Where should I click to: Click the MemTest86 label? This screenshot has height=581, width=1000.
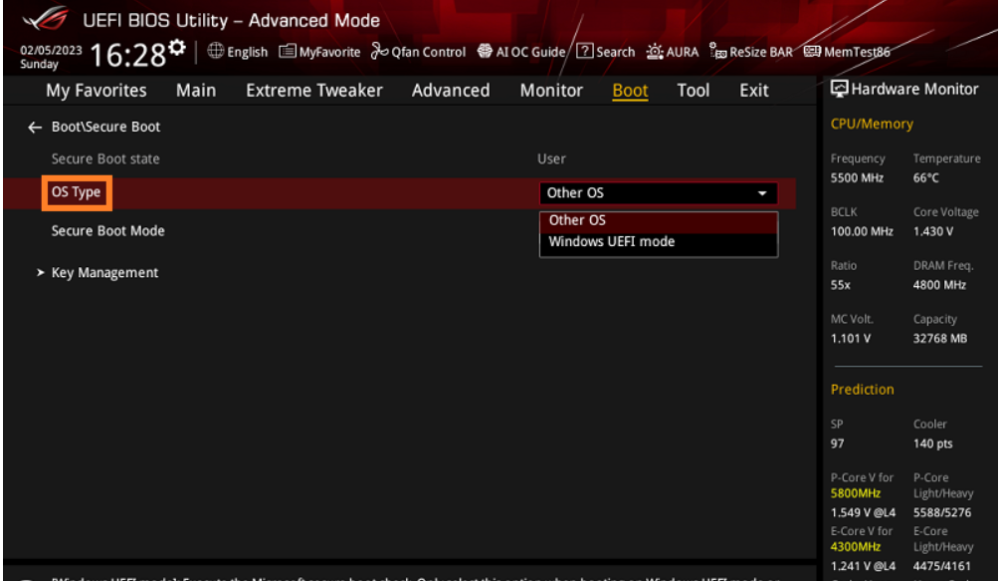point(857,52)
